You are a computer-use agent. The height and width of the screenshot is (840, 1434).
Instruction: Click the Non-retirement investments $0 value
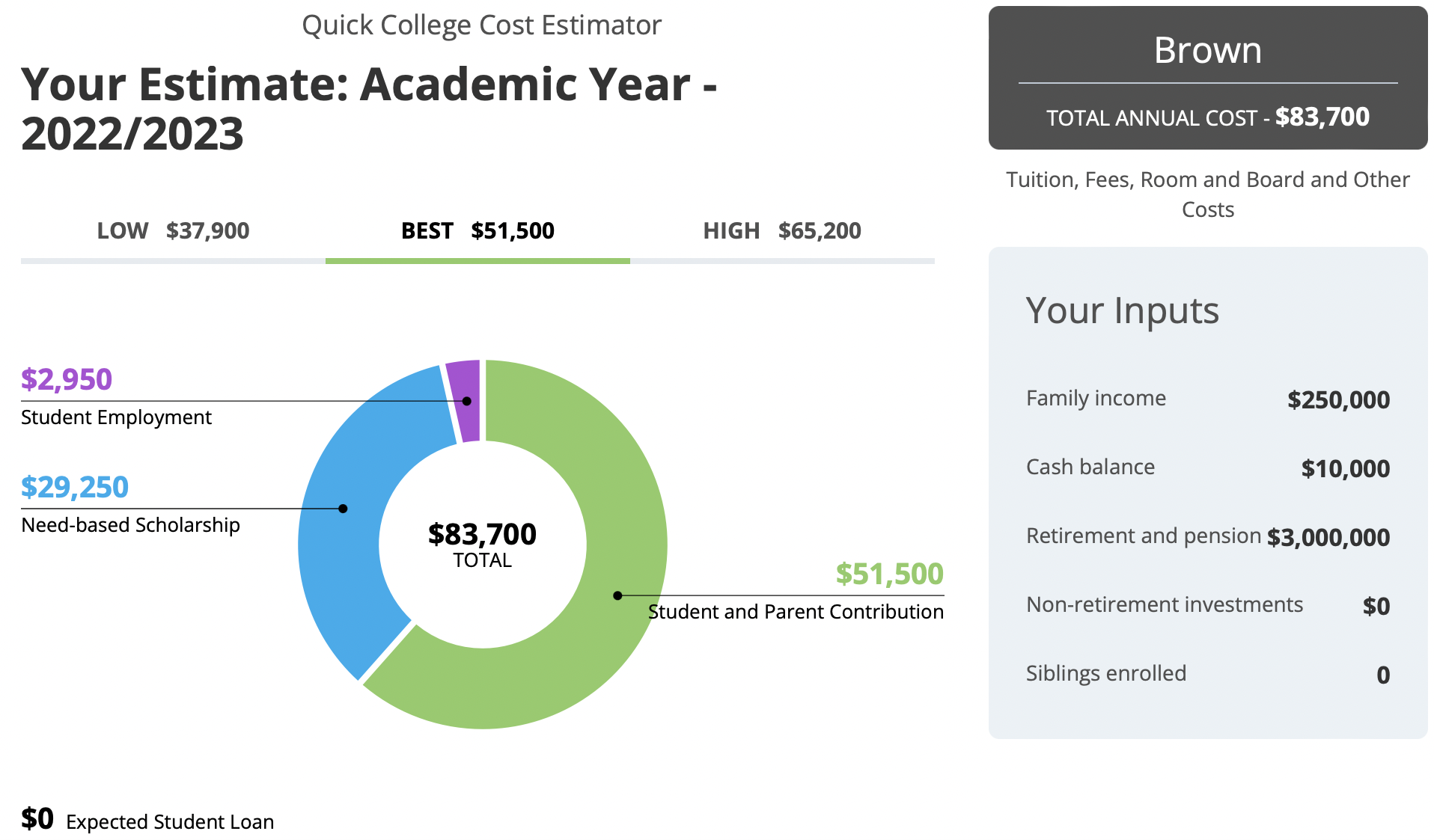tap(1376, 606)
